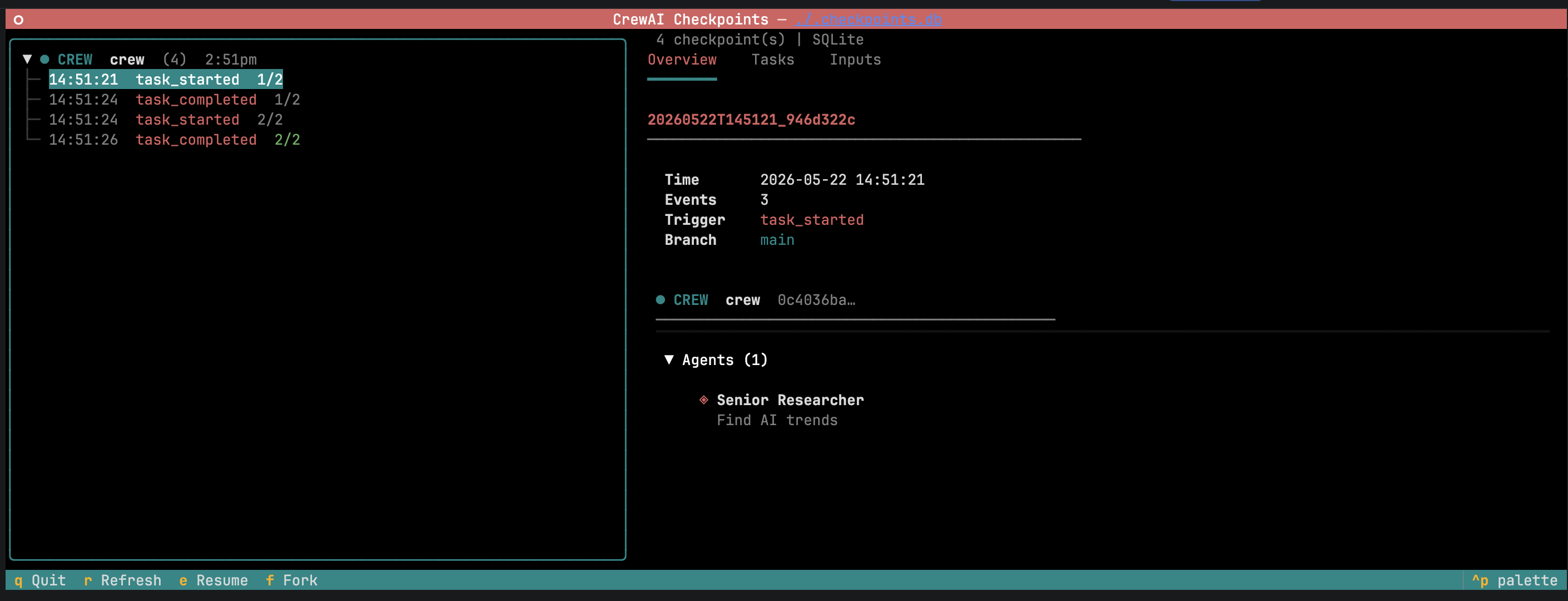The width and height of the screenshot is (1568, 601).
Task: Click Resume in the footer bar
Action: [214, 580]
